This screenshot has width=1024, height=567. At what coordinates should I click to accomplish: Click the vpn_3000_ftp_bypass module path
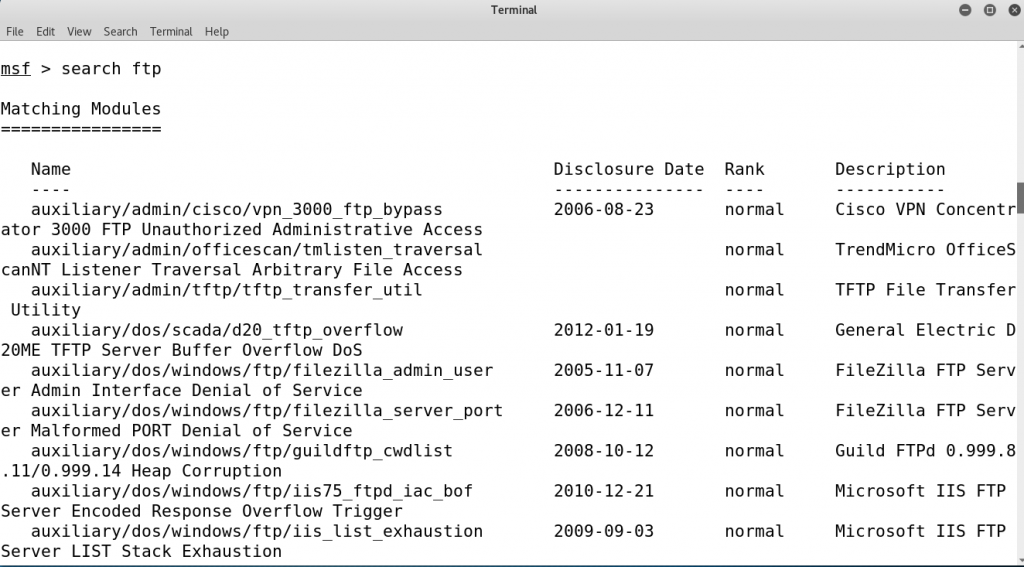coord(236,210)
